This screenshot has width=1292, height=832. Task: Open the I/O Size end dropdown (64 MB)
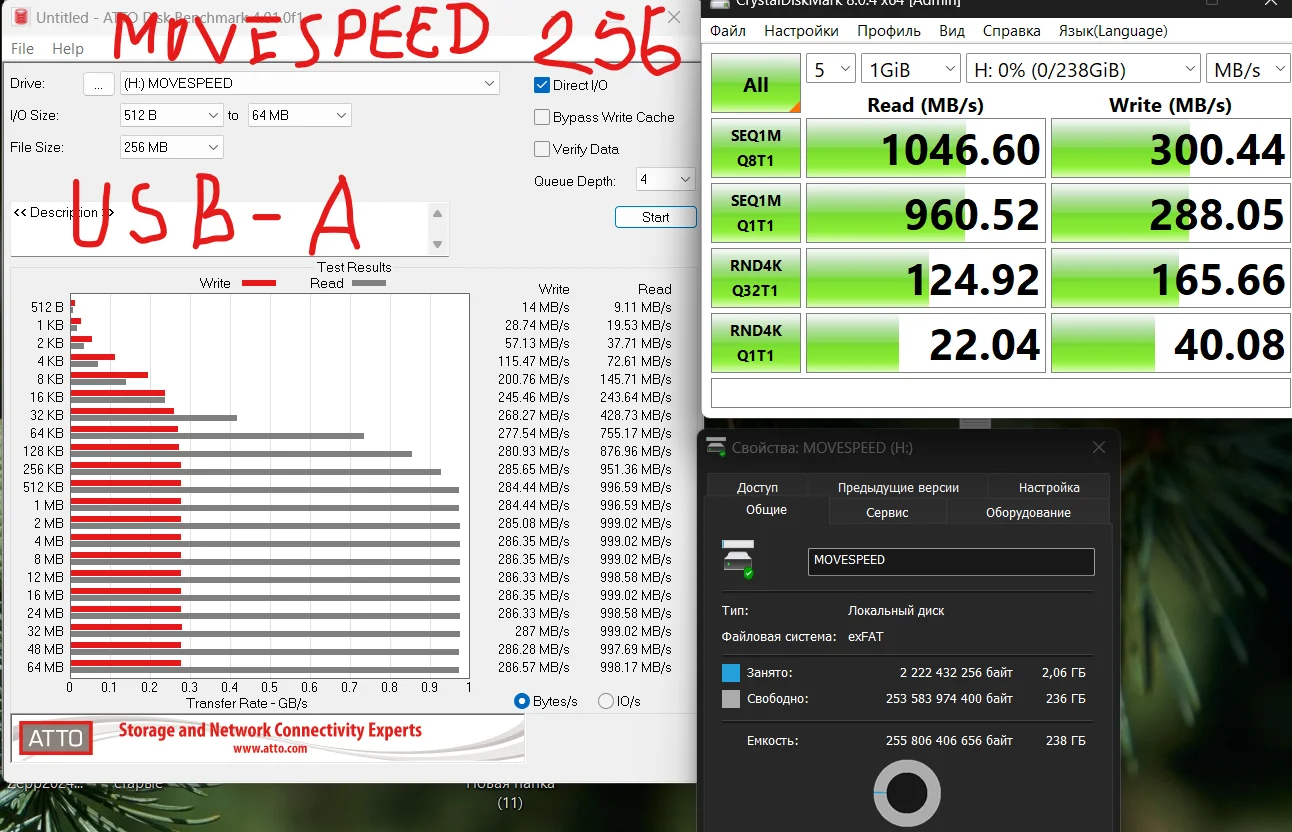[300, 115]
